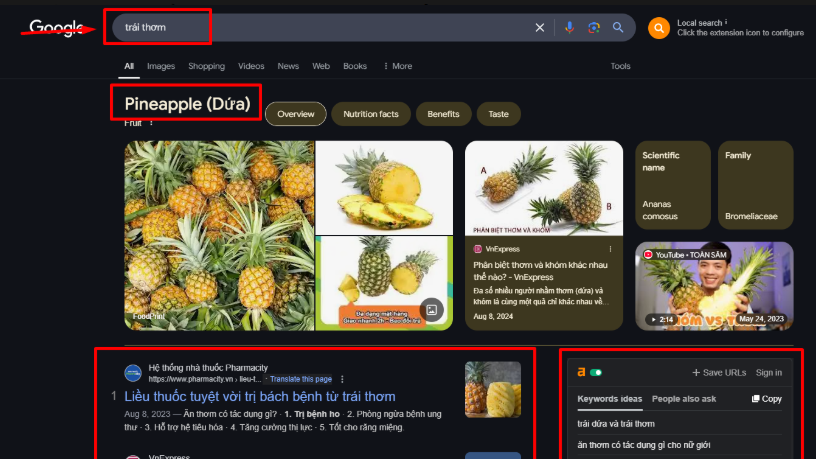Click the orange Local search extension icon
This screenshot has height=459, width=816.
pyautogui.click(x=659, y=28)
